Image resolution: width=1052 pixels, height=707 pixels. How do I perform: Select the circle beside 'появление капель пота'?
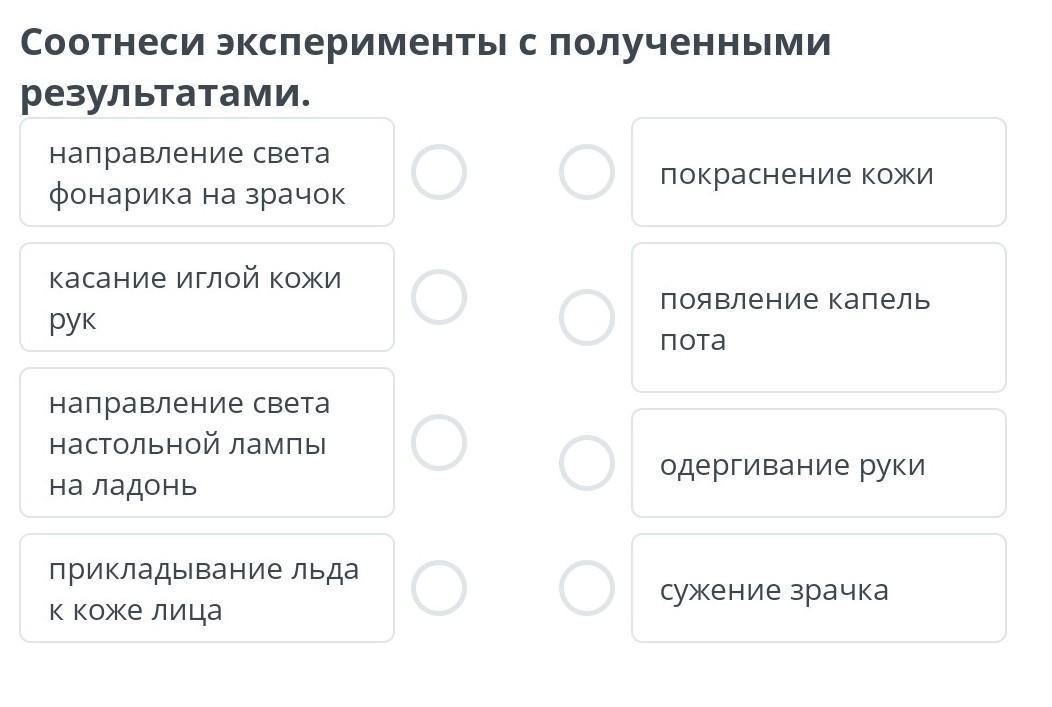coord(586,318)
